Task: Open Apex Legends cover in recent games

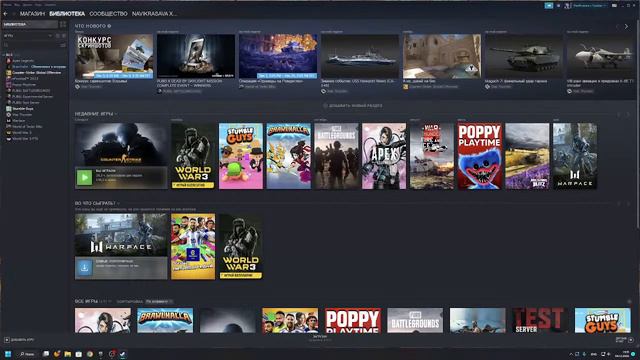Action: 384,156
